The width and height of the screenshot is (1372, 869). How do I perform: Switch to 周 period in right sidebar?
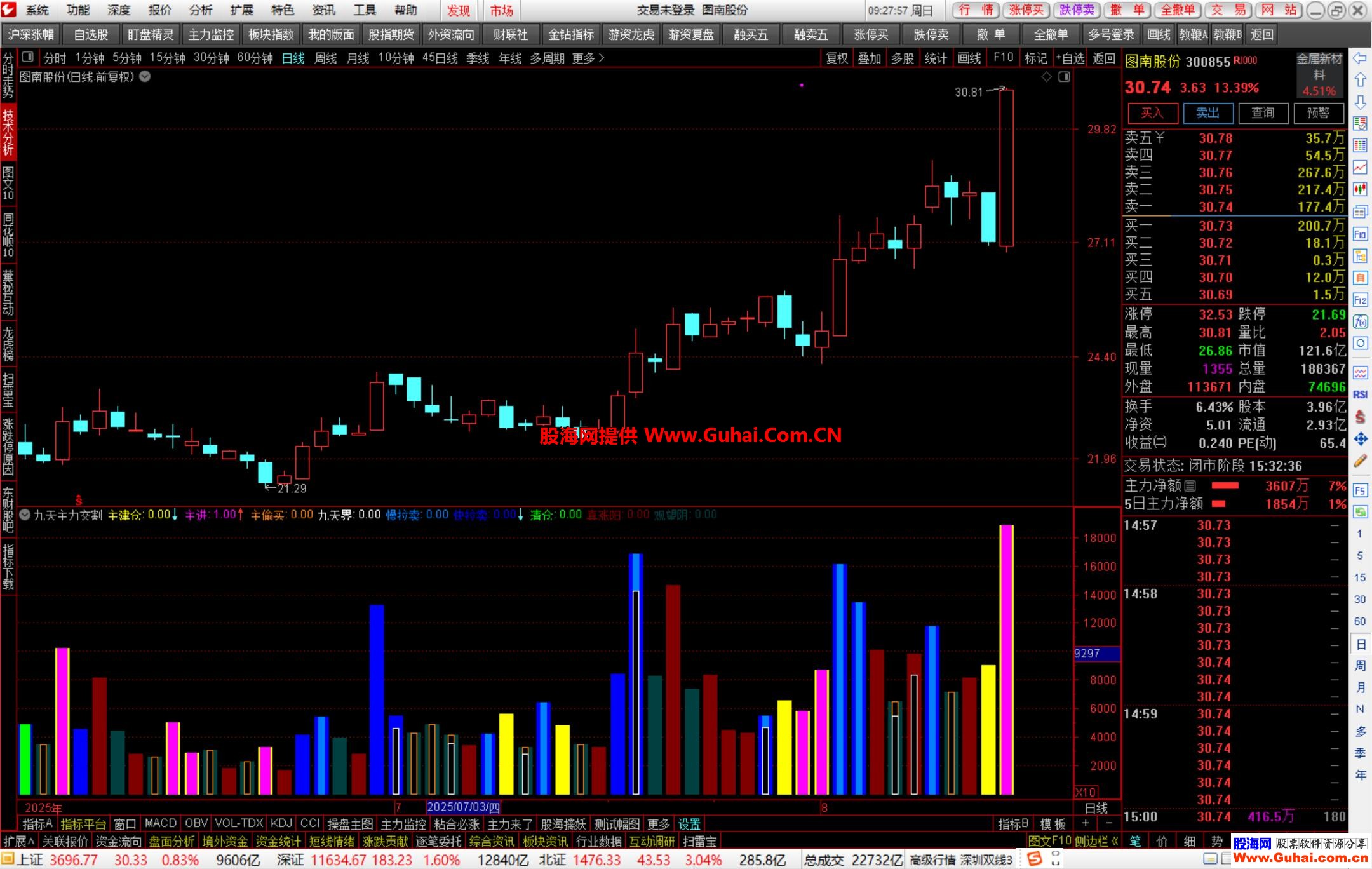pyautogui.click(x=1360, y=666)
